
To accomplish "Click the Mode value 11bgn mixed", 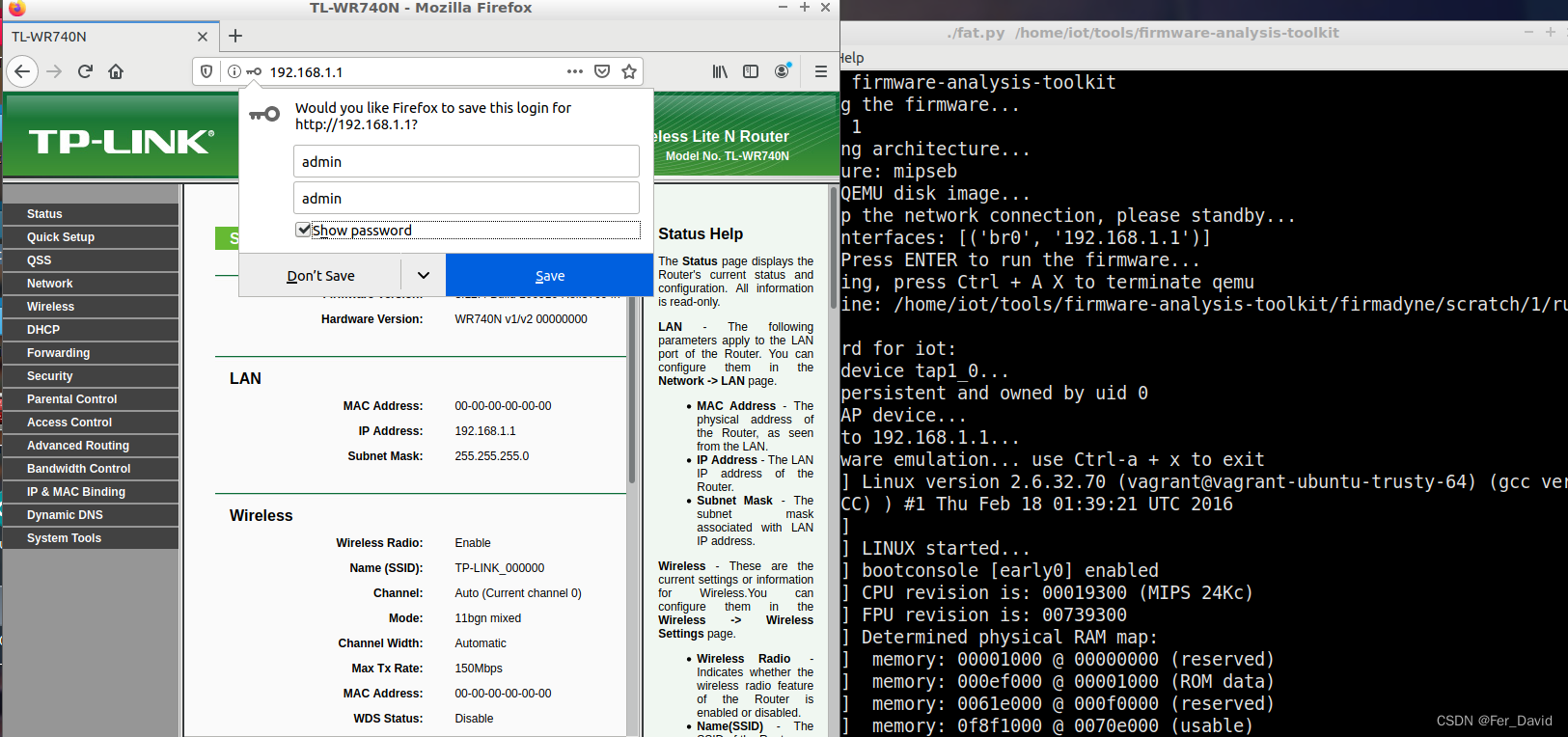I will [x=488, y=618].
